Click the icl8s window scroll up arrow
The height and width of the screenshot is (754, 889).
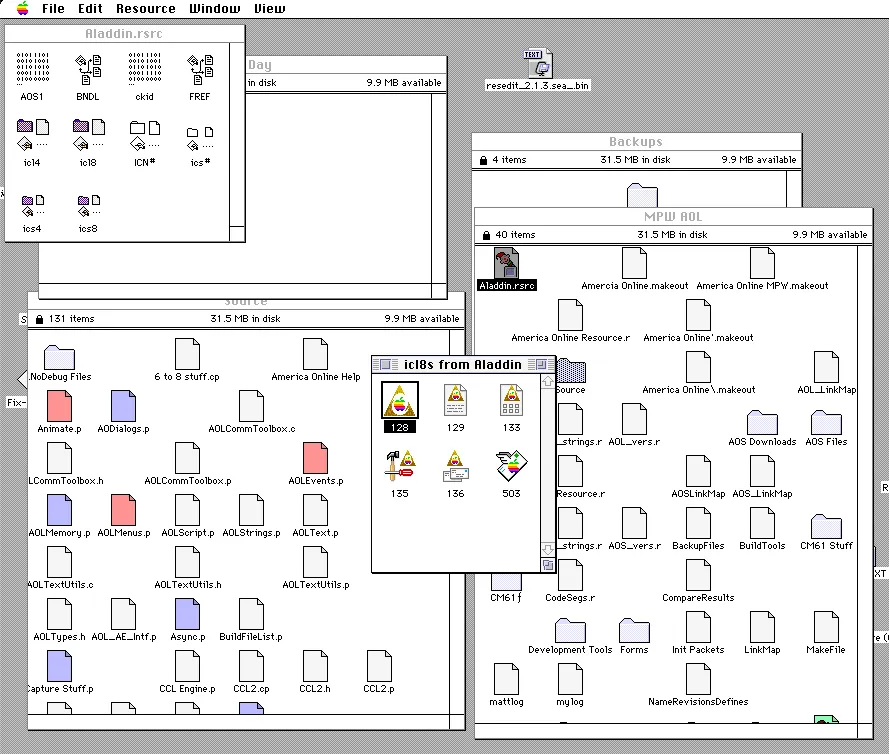tap(547, 382)
